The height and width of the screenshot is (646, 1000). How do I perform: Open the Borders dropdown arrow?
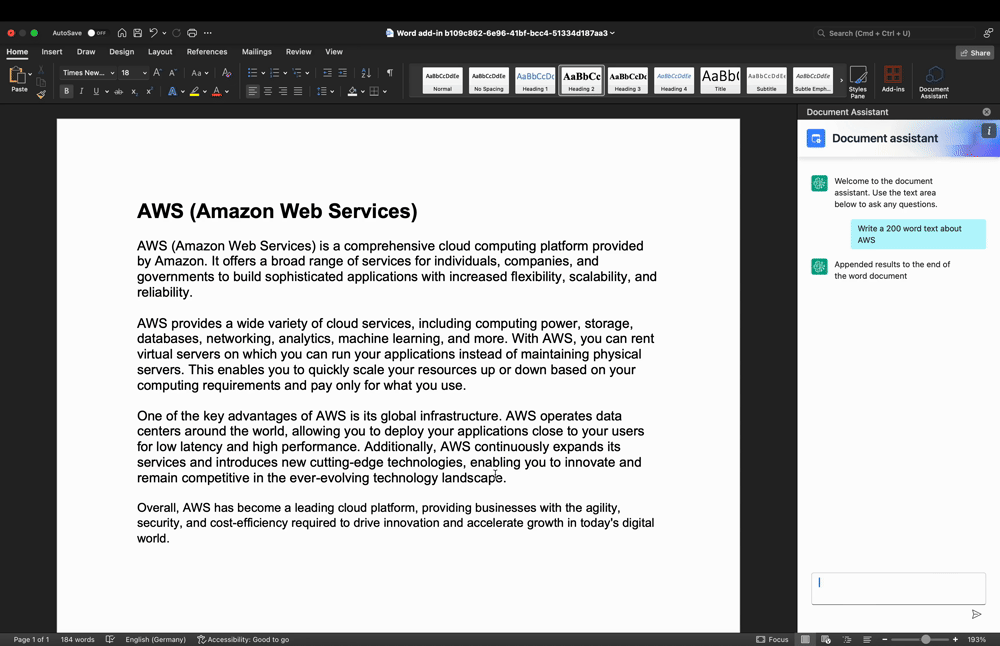pyautogui.click(x=385, y=92)
